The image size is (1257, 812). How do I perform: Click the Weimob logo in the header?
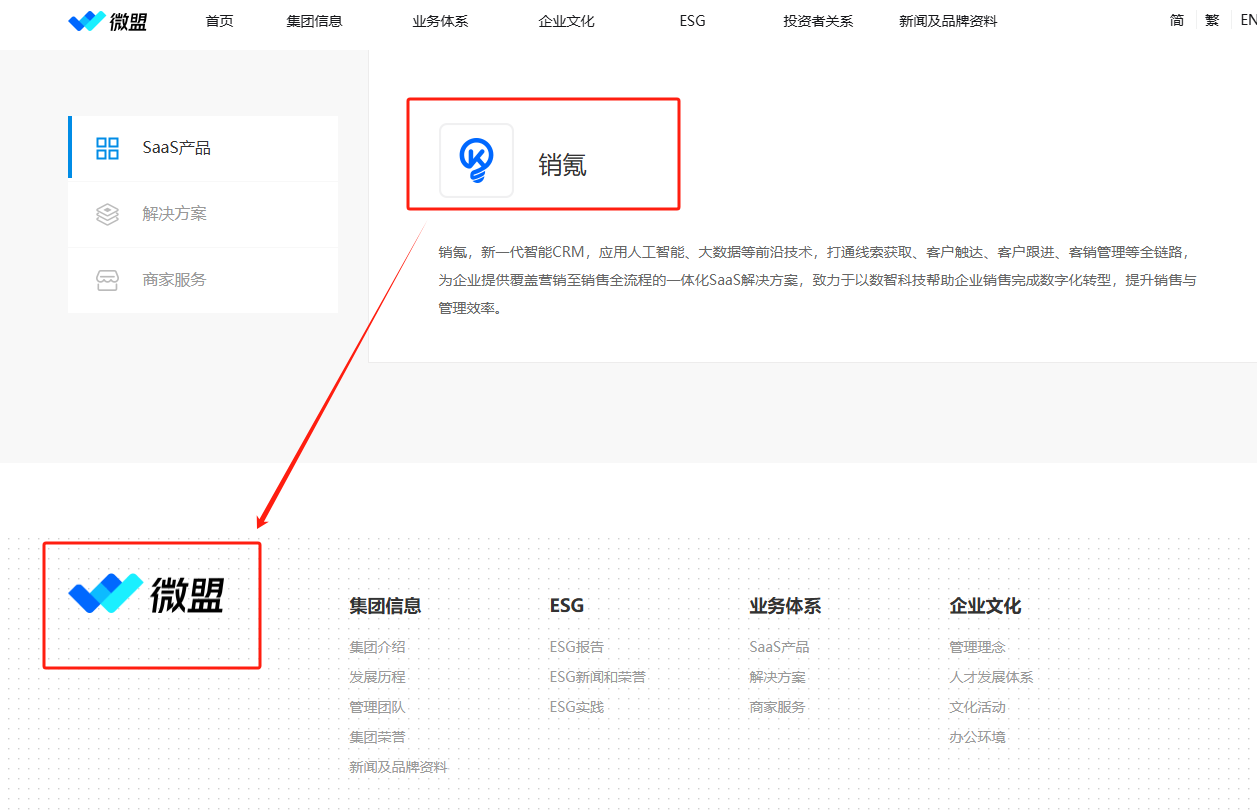point(108,21)
